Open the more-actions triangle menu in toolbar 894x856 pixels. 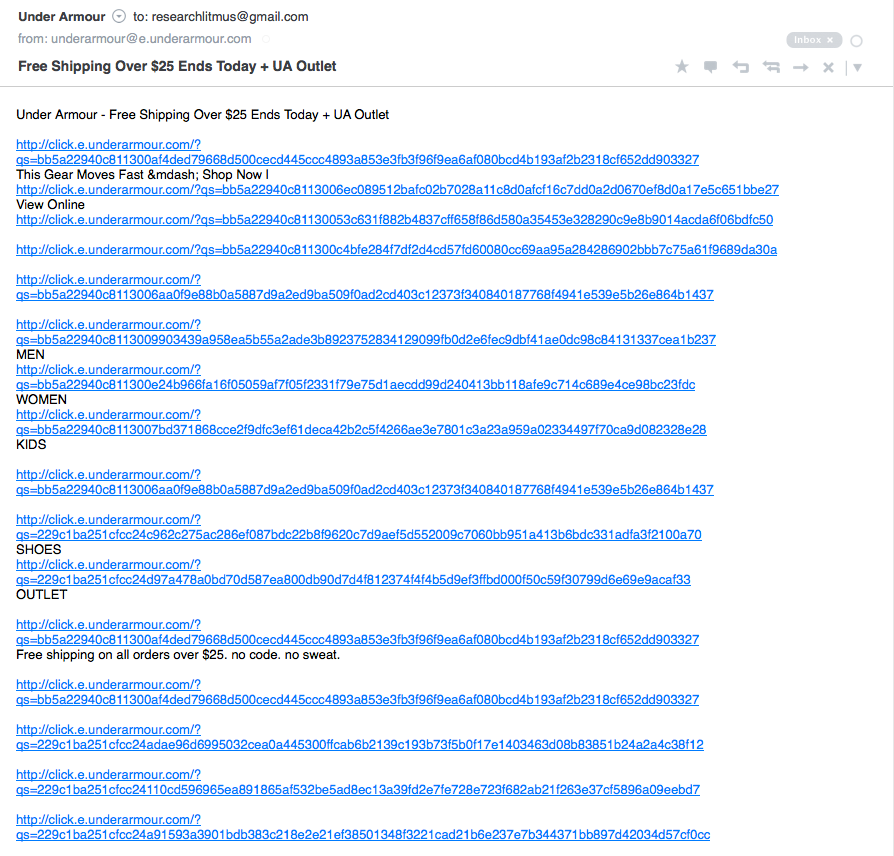click(857, 68)
